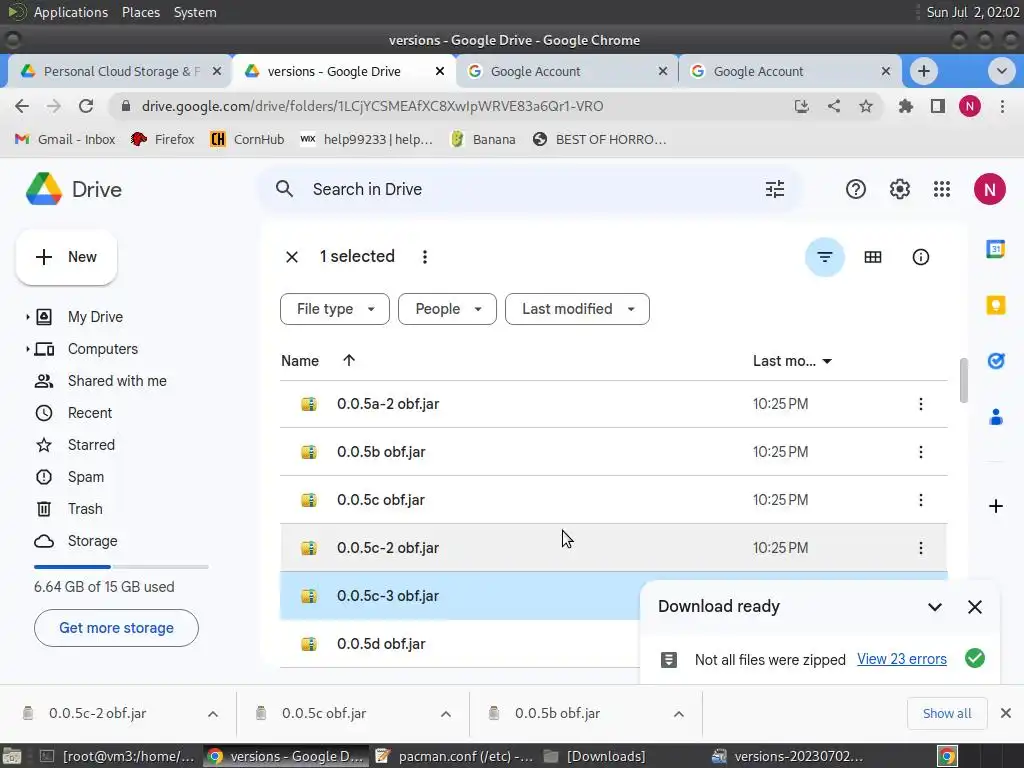The height and width of the screenshot is (768, 1024).
Task: Open the Recent section
Action: click(89, 413)
